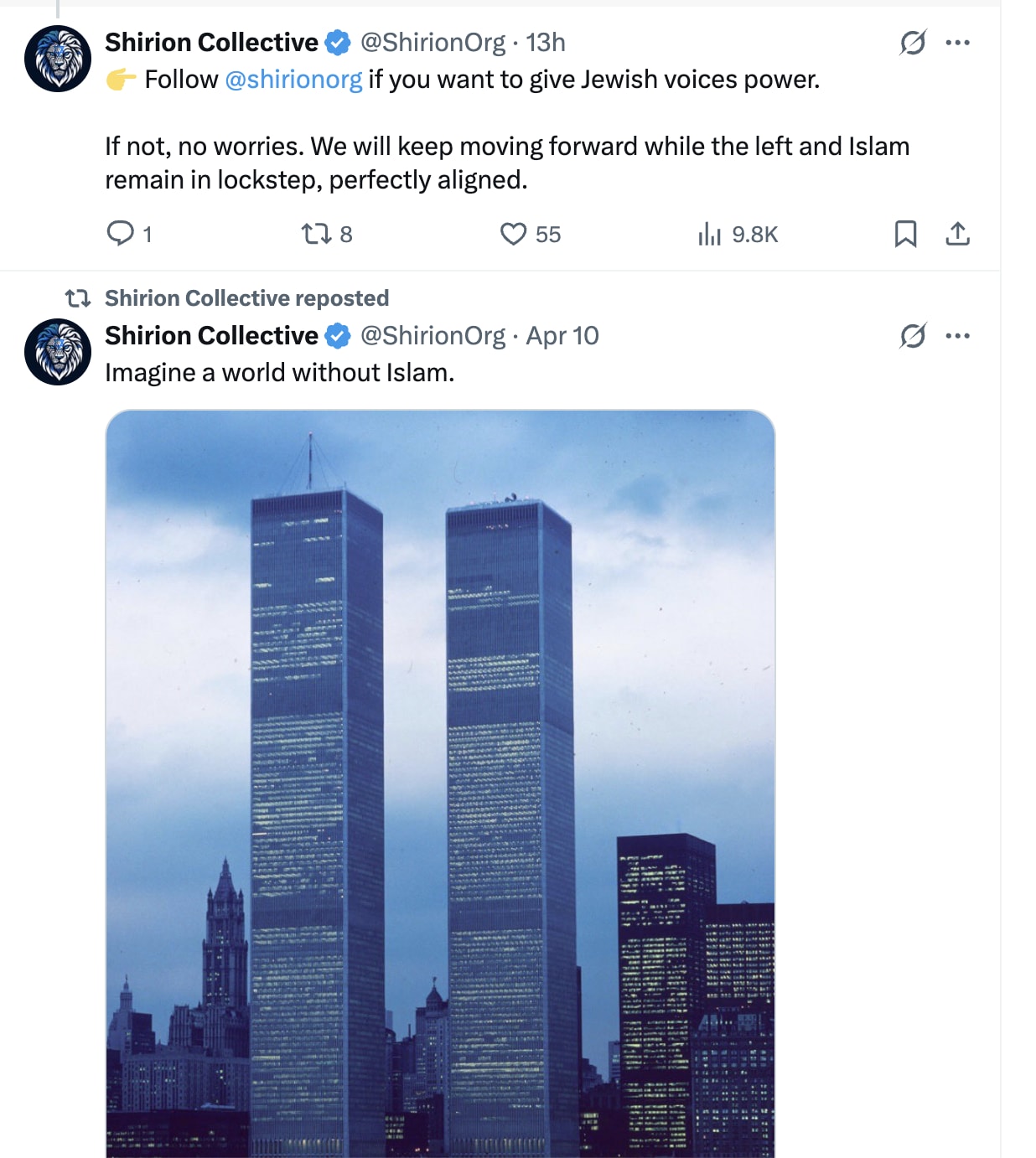Open more options on the 13h post

pyautogui.click(x=957, y=42)
